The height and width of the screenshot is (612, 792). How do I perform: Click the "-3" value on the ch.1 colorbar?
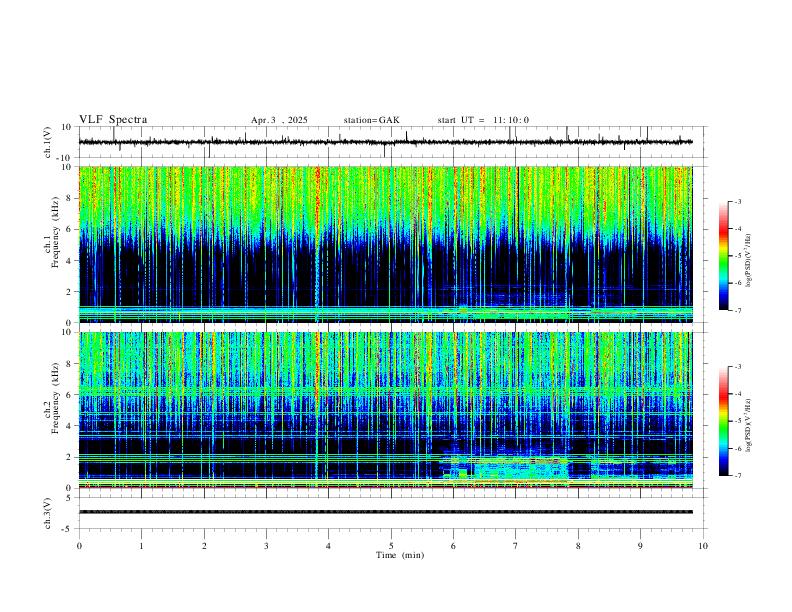[737, 201]
